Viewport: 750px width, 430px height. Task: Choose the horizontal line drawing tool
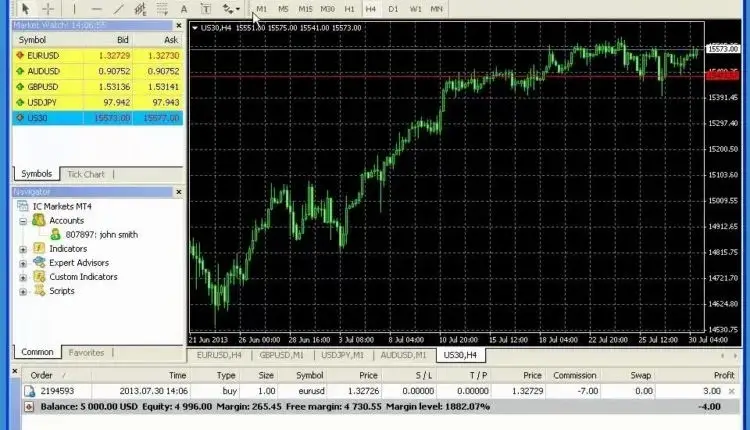[97, 9]
